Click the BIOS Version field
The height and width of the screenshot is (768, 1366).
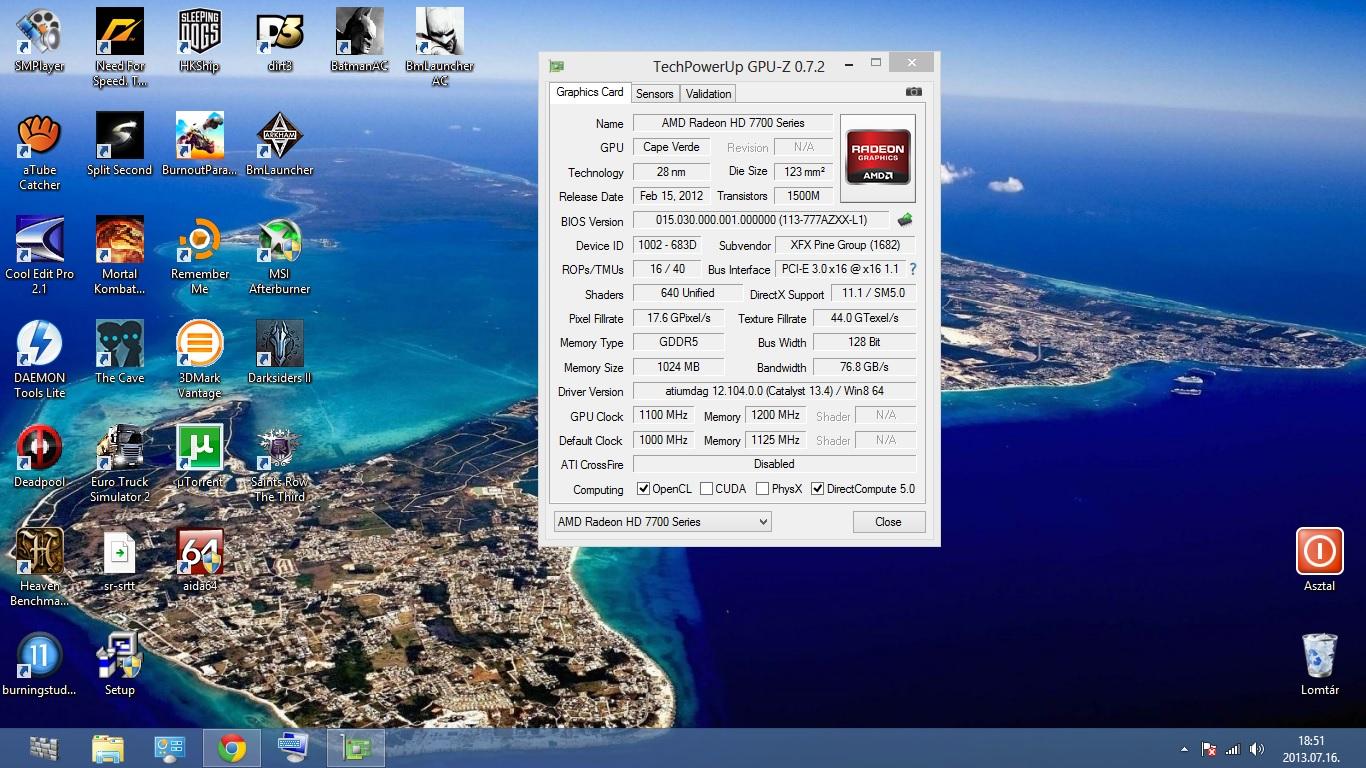tap(761, 220)
